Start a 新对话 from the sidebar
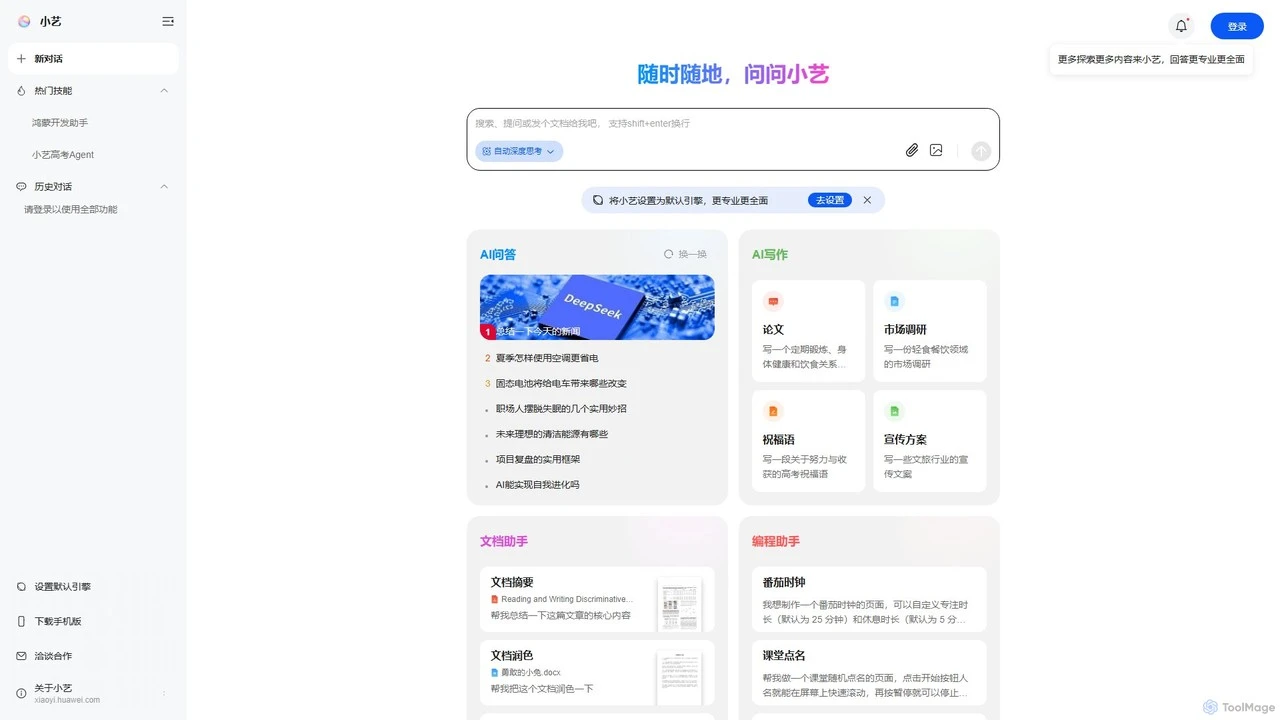This screenshot has width=1280, height=720. (x=93, y=59)
